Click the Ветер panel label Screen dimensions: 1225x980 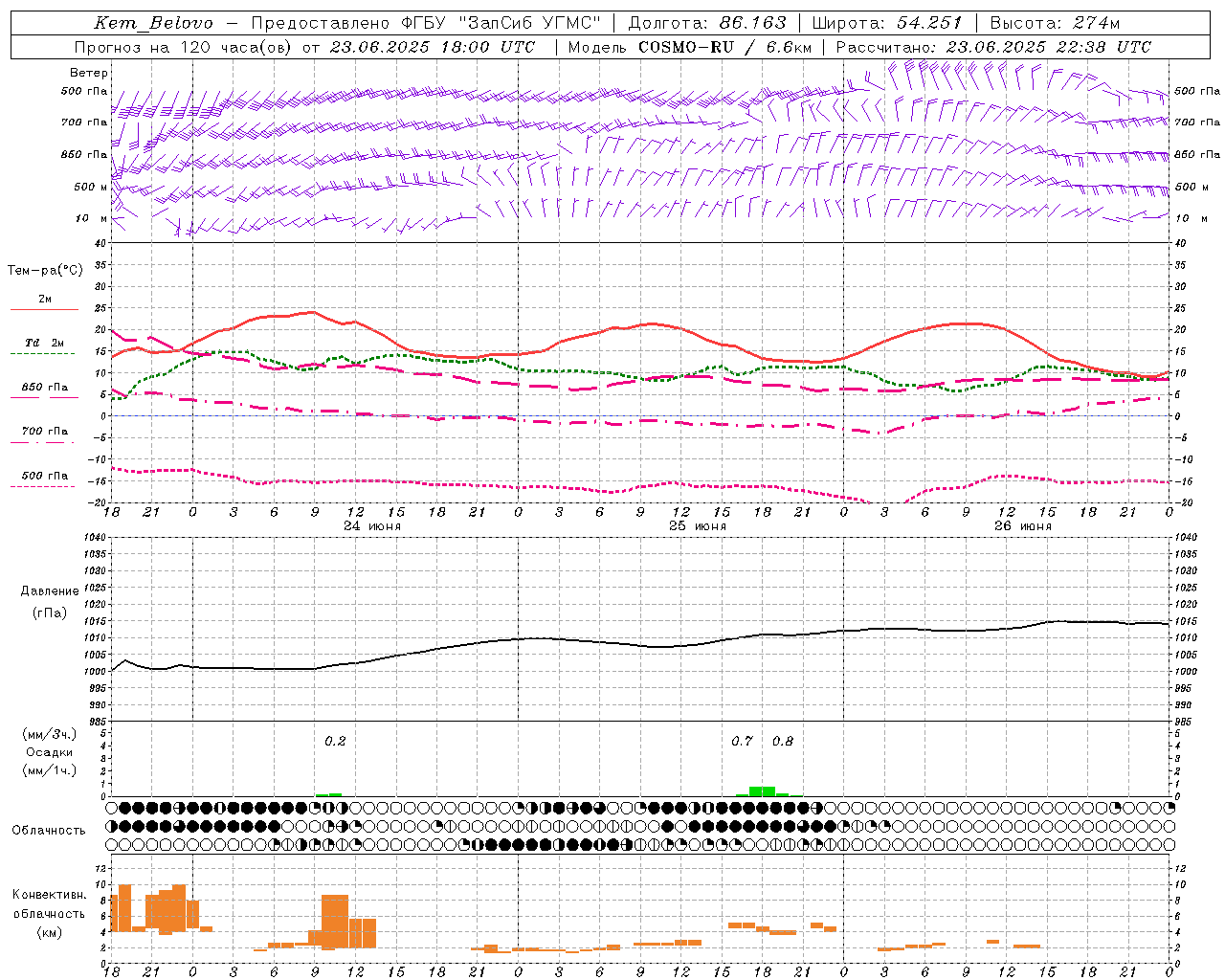89,73
